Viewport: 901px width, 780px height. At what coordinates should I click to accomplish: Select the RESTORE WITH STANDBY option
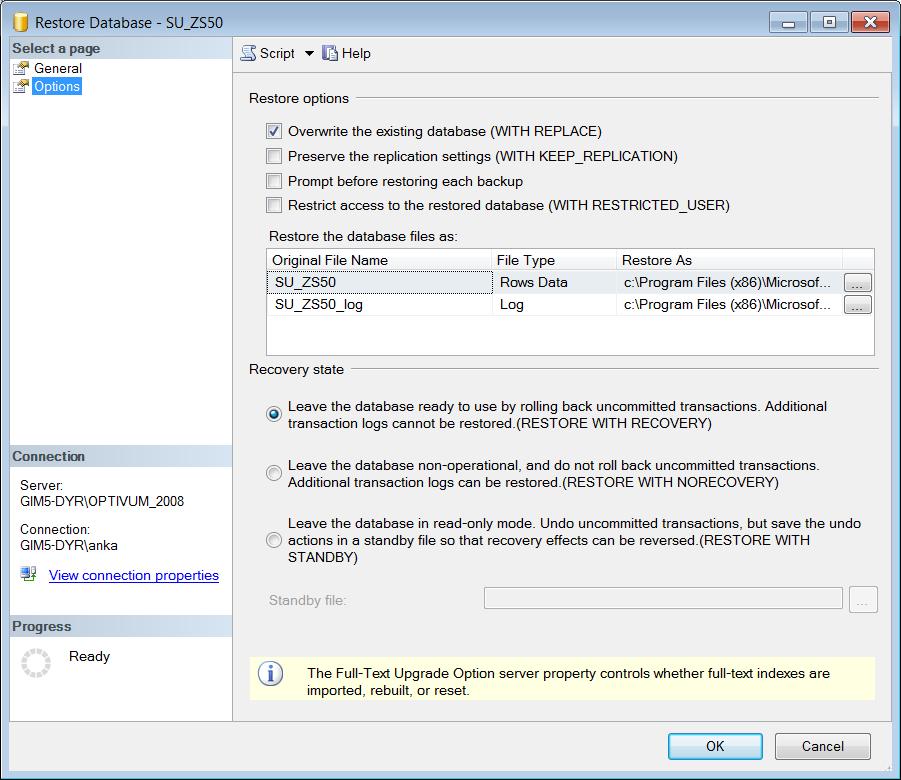pyautogui.click(x=274, y=540)
